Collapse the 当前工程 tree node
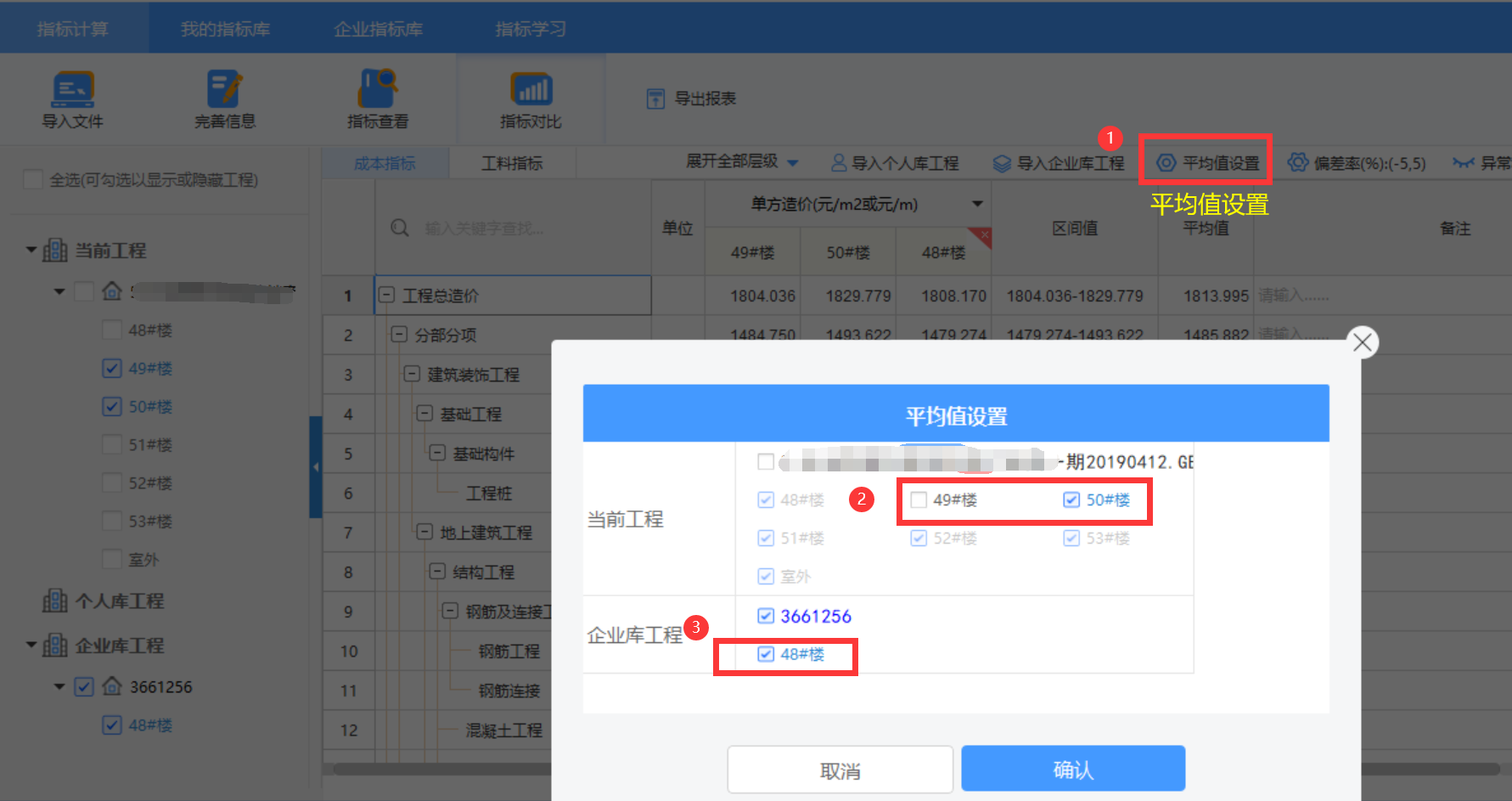The width and height of the screenshot is (1512, 801). [31, 250]
